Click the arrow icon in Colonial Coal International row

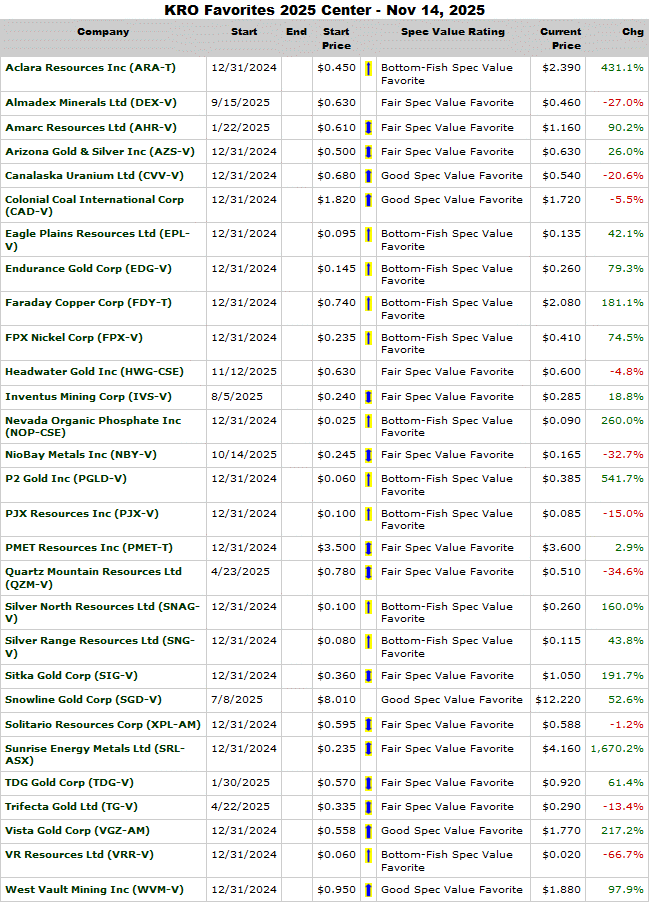[368, 200]
